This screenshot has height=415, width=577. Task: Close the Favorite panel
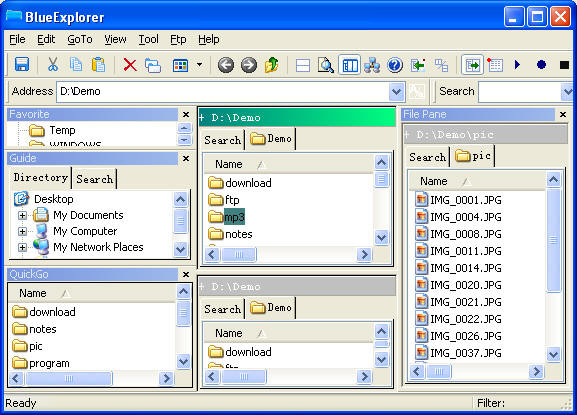(x=186, y=114)
